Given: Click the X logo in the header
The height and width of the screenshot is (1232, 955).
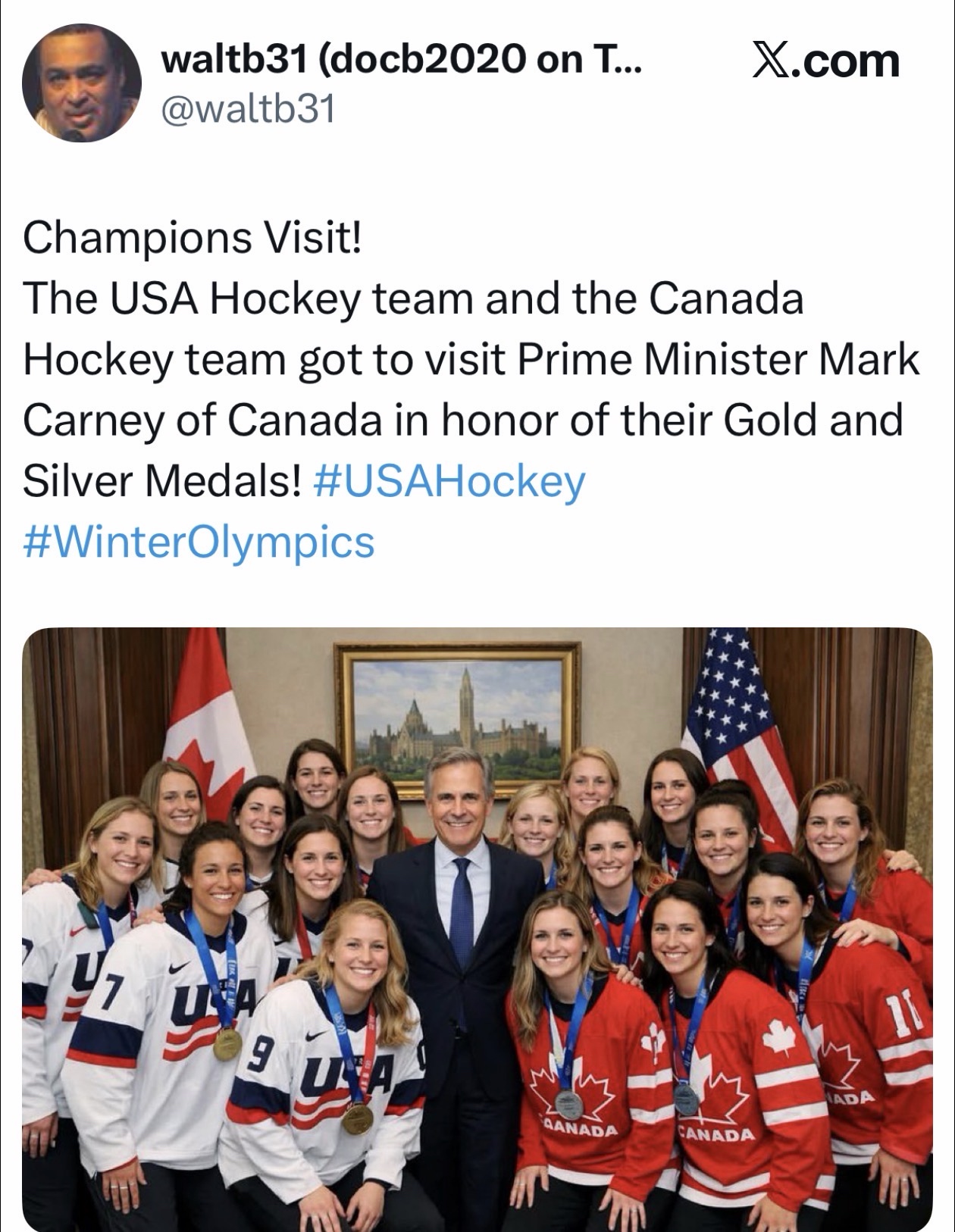Looking at the screenshot, I should click(x=772, y=61).
